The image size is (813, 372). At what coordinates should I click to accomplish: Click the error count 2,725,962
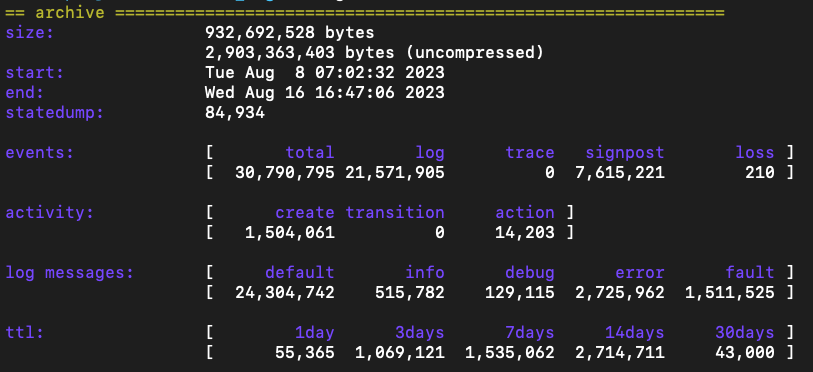620,292
